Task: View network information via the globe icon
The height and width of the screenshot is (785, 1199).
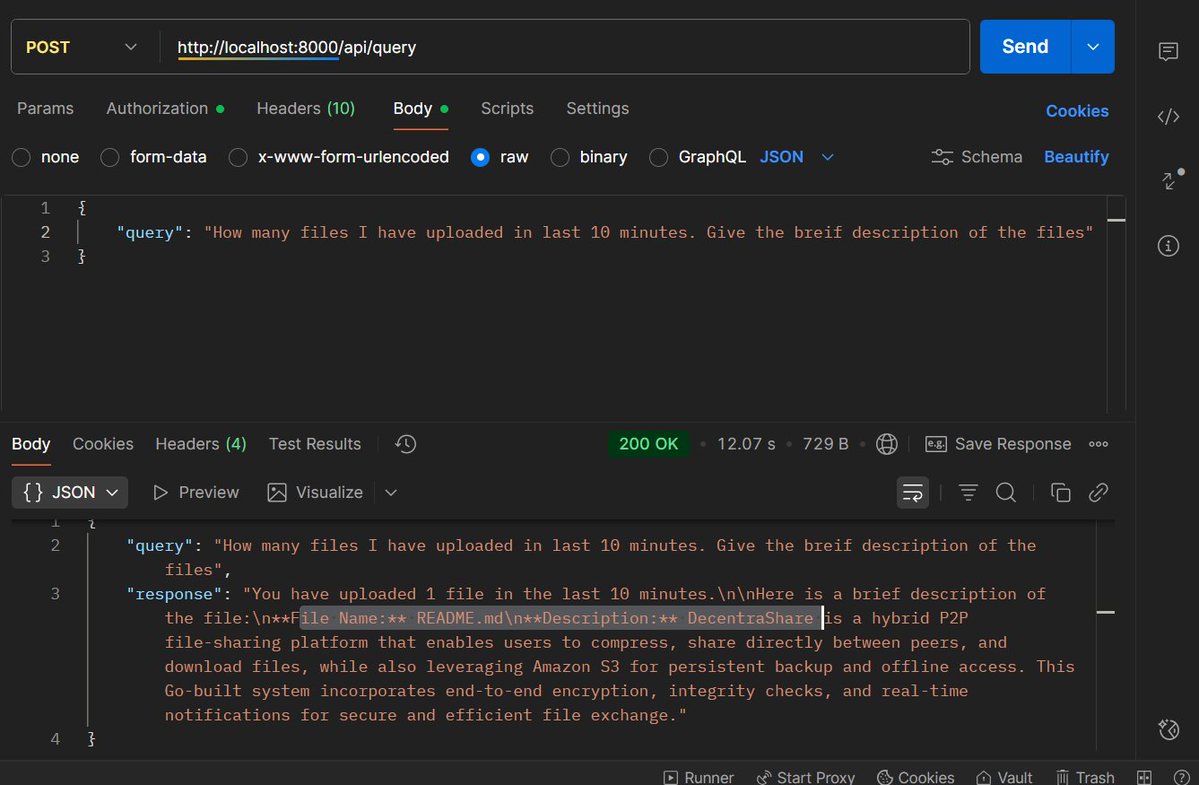Action: pos(886,443)
